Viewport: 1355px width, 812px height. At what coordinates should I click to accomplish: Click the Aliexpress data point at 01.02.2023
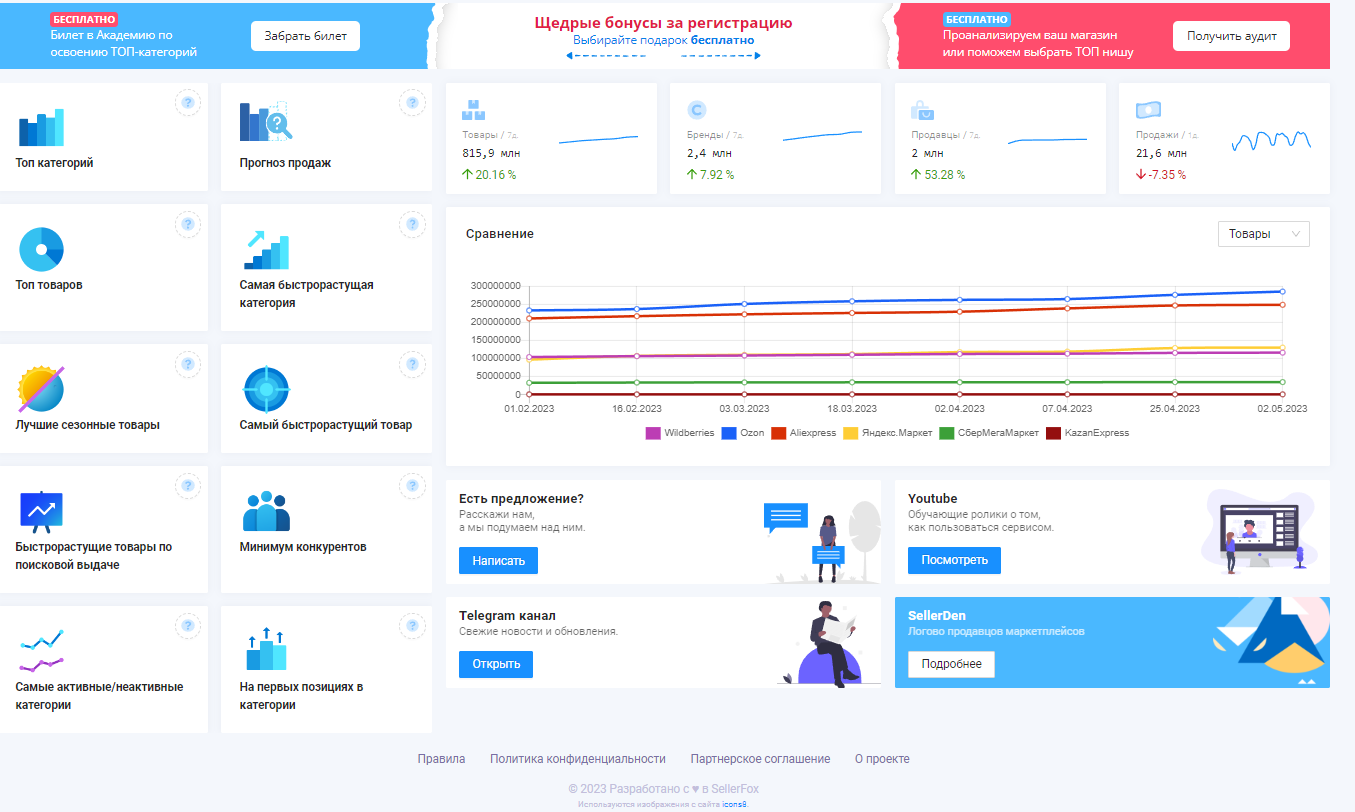click(x=530, y=318)
